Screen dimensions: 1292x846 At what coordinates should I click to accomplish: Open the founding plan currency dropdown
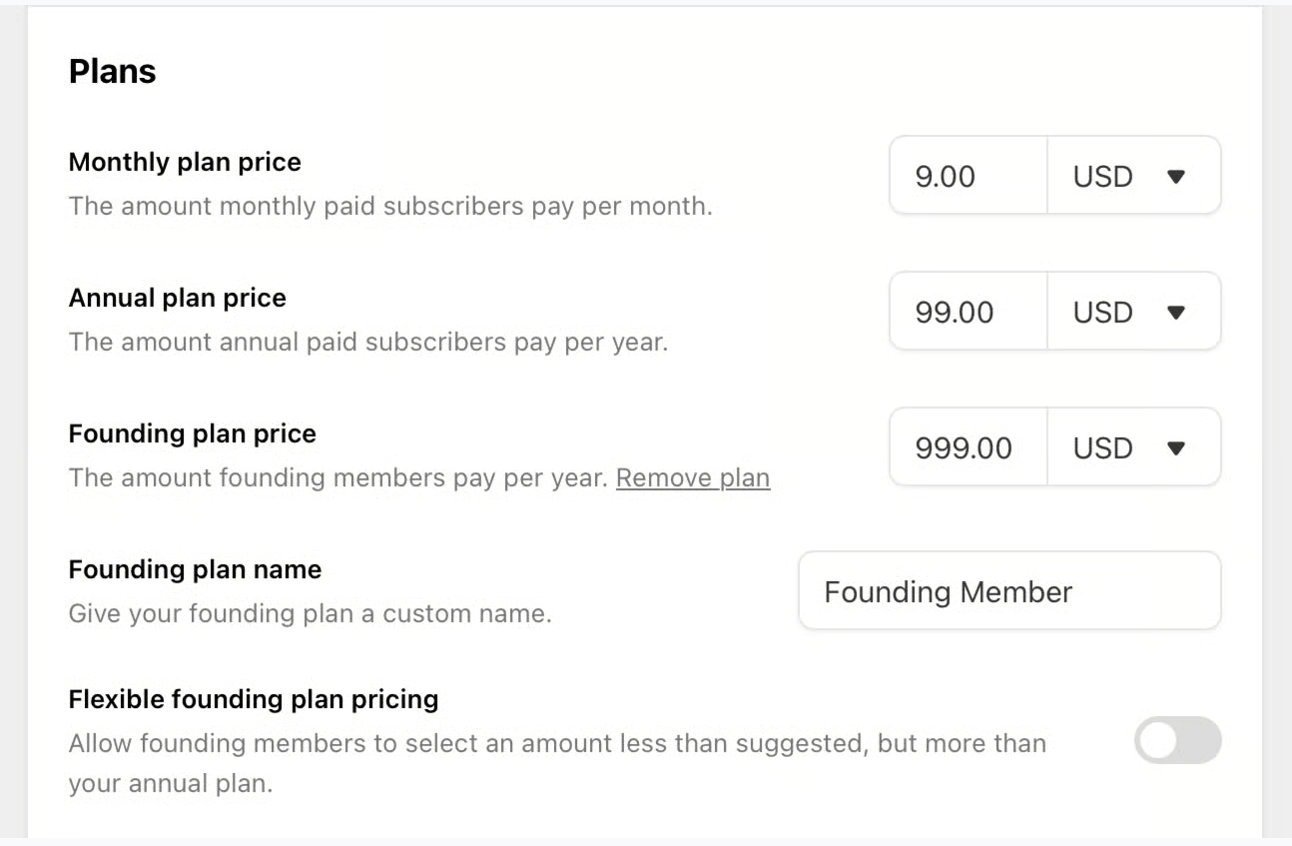[1133, 448]
